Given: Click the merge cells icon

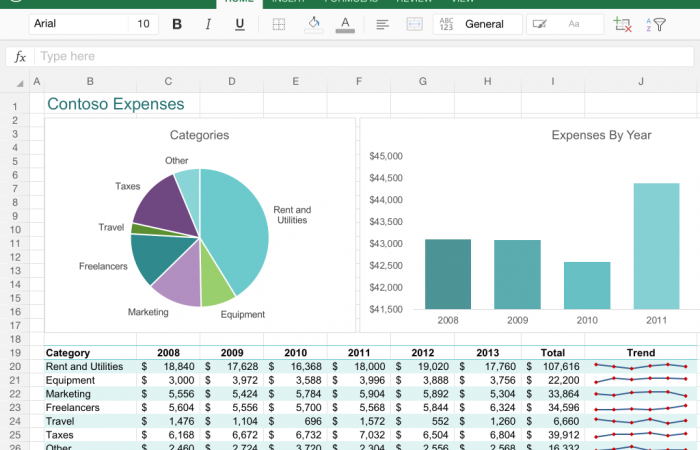Looking at the screenshot, I should point(414,24).
